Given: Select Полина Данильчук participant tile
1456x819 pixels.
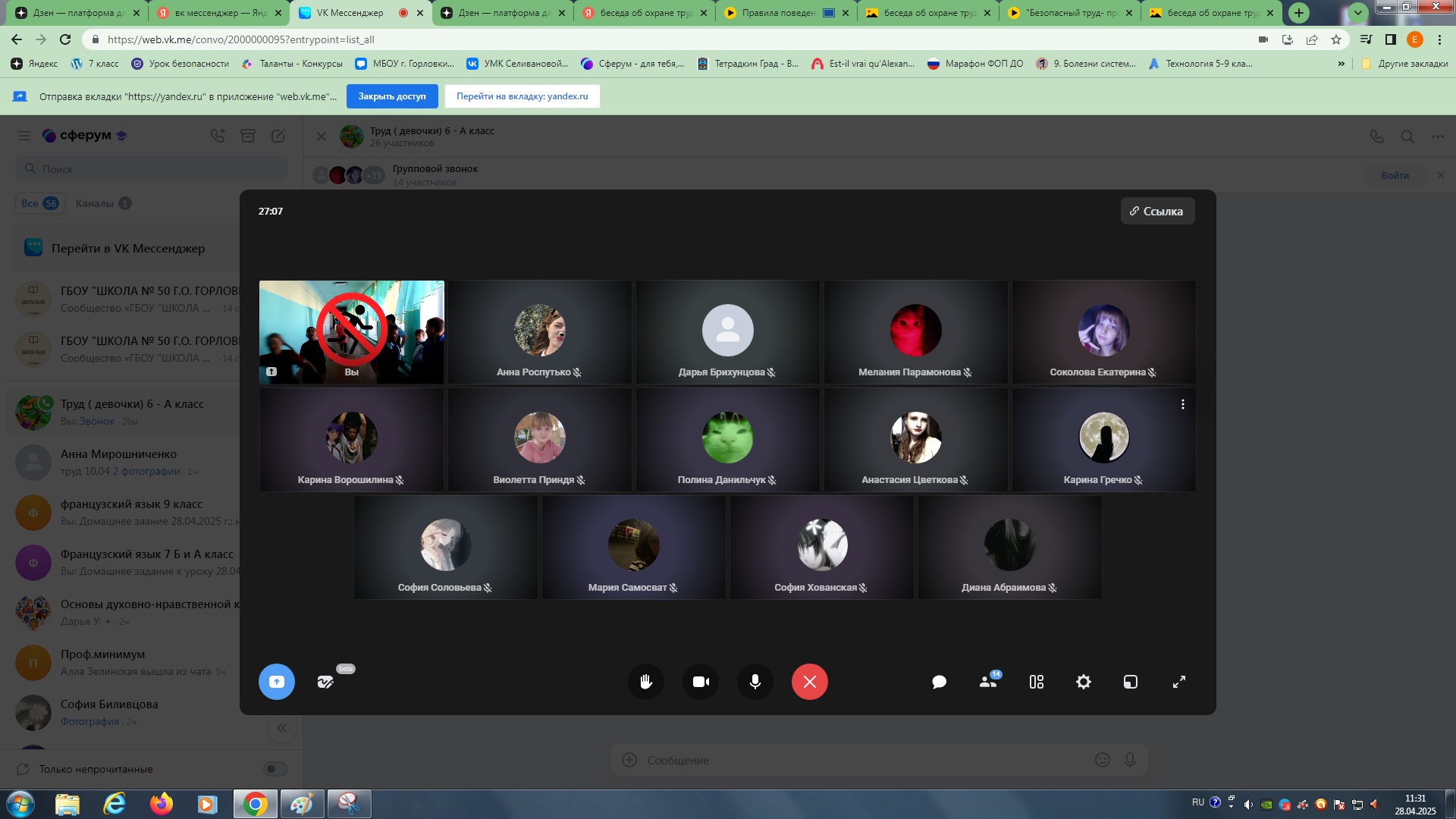Looking at the screenshot, I should [x=727, y=440].
